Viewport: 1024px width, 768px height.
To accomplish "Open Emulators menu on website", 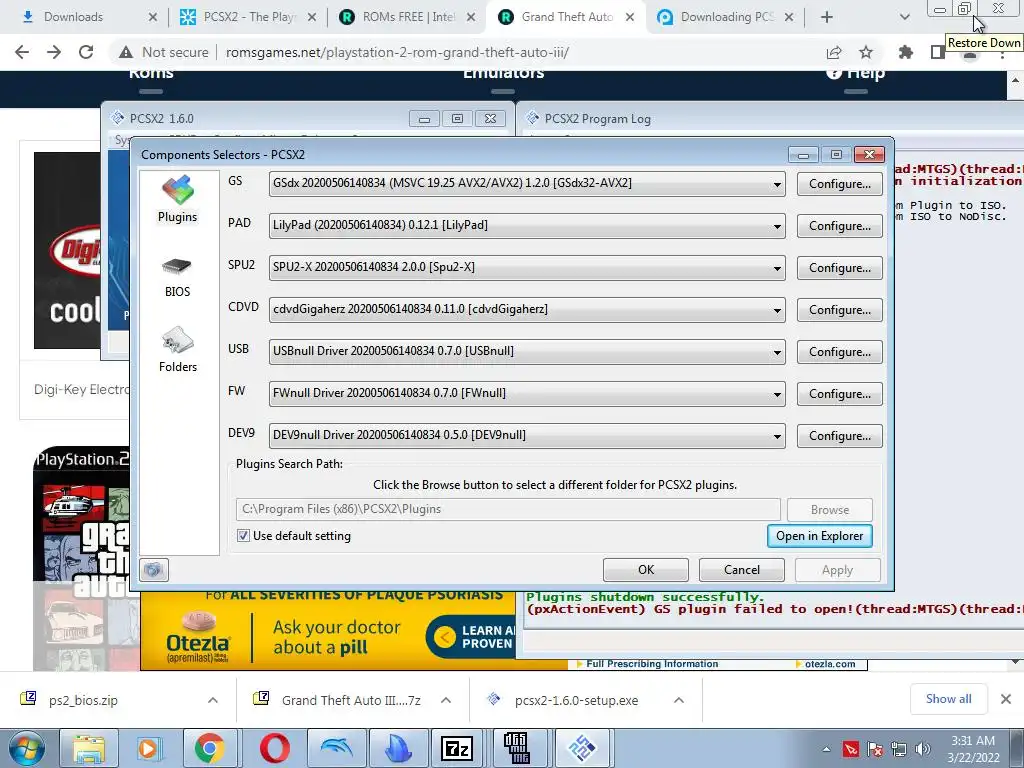I will (504, 73).
